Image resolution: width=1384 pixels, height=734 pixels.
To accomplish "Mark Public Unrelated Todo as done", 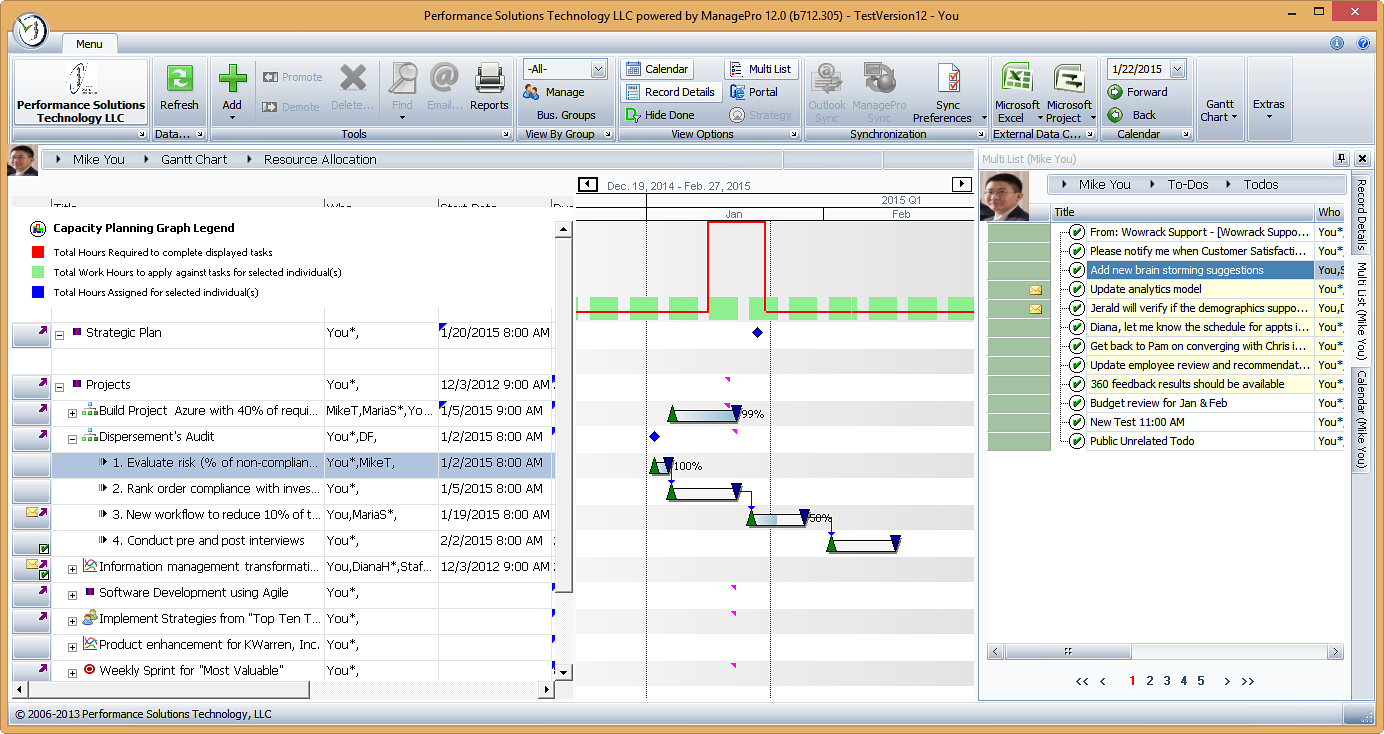I will click(1077, 441).
